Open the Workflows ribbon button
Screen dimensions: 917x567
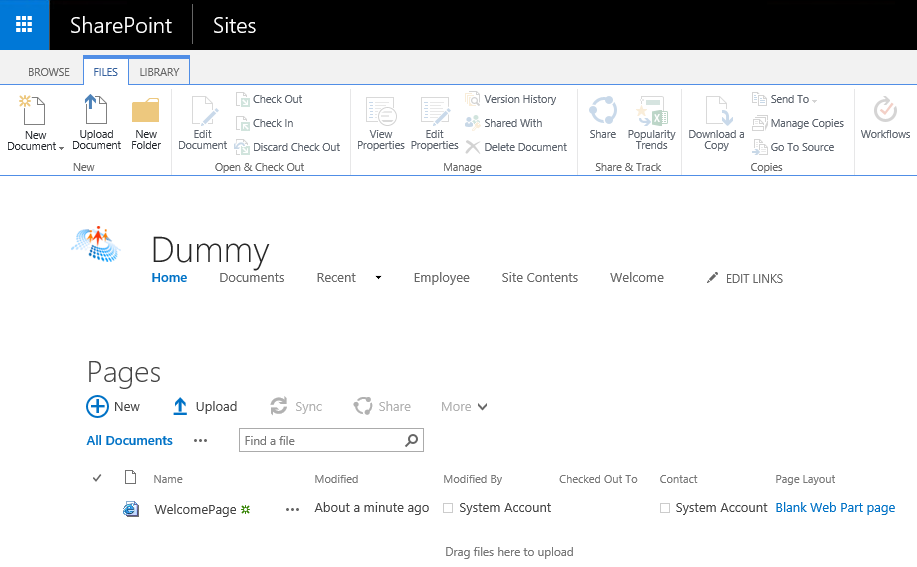[x=885, y=111]
